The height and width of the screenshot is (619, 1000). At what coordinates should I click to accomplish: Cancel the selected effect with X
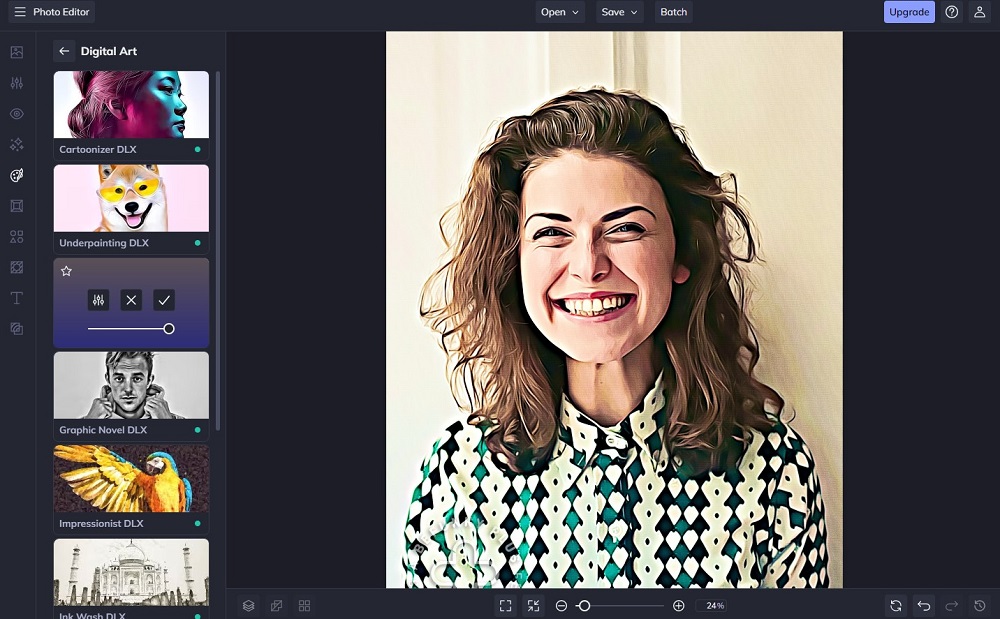point(131,300)
